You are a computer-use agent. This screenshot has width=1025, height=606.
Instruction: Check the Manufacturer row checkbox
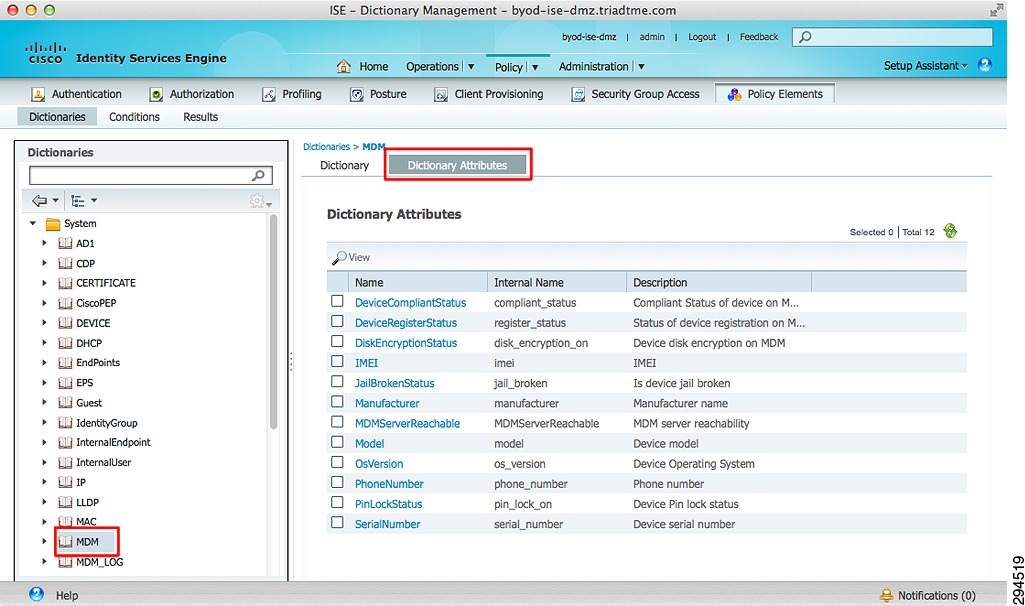pos(337,402)
